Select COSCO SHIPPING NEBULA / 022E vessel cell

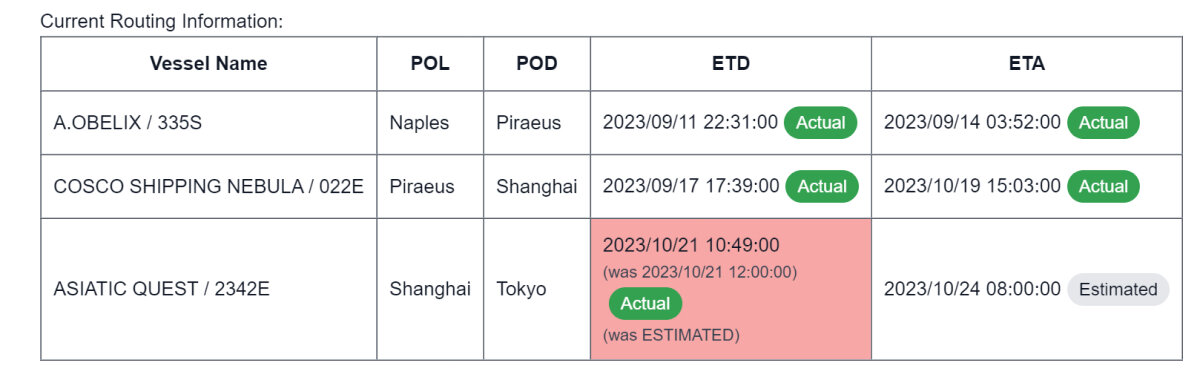208,186
